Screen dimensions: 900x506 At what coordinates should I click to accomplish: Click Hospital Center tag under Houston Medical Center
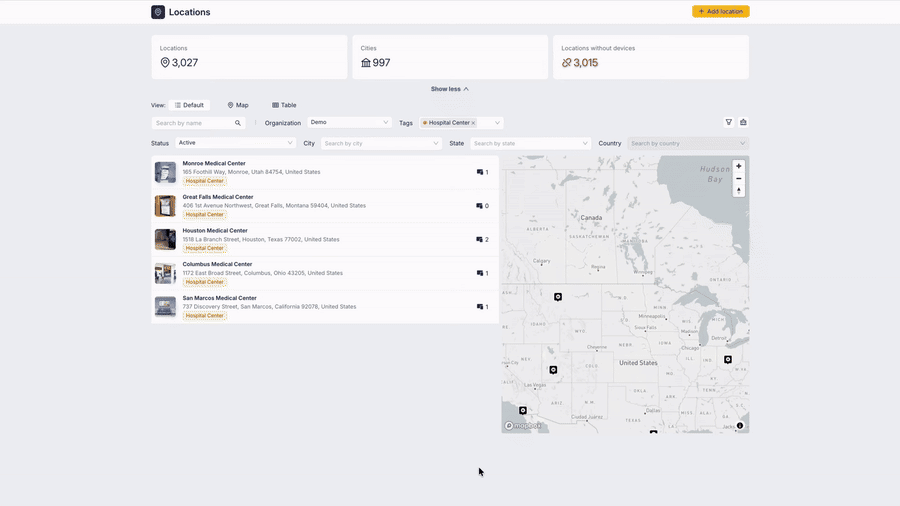tap(204, 248)
